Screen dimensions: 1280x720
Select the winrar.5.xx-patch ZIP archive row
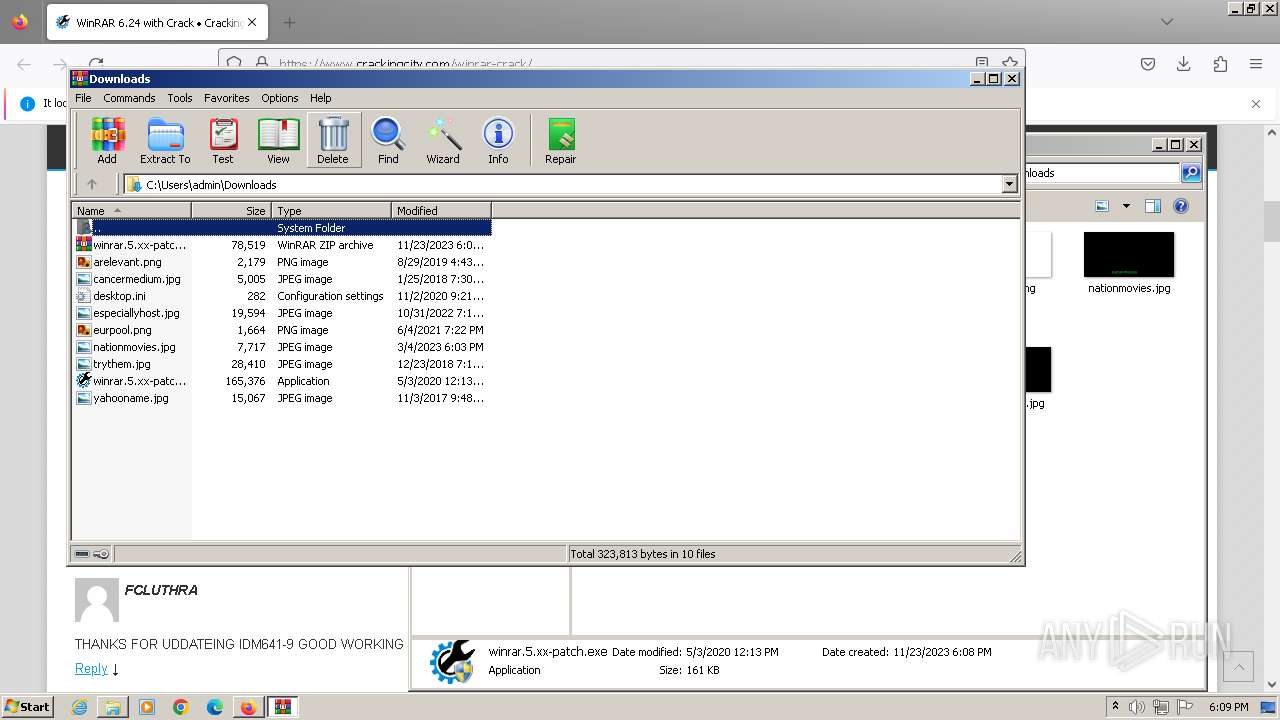click(x=283, y=245)
